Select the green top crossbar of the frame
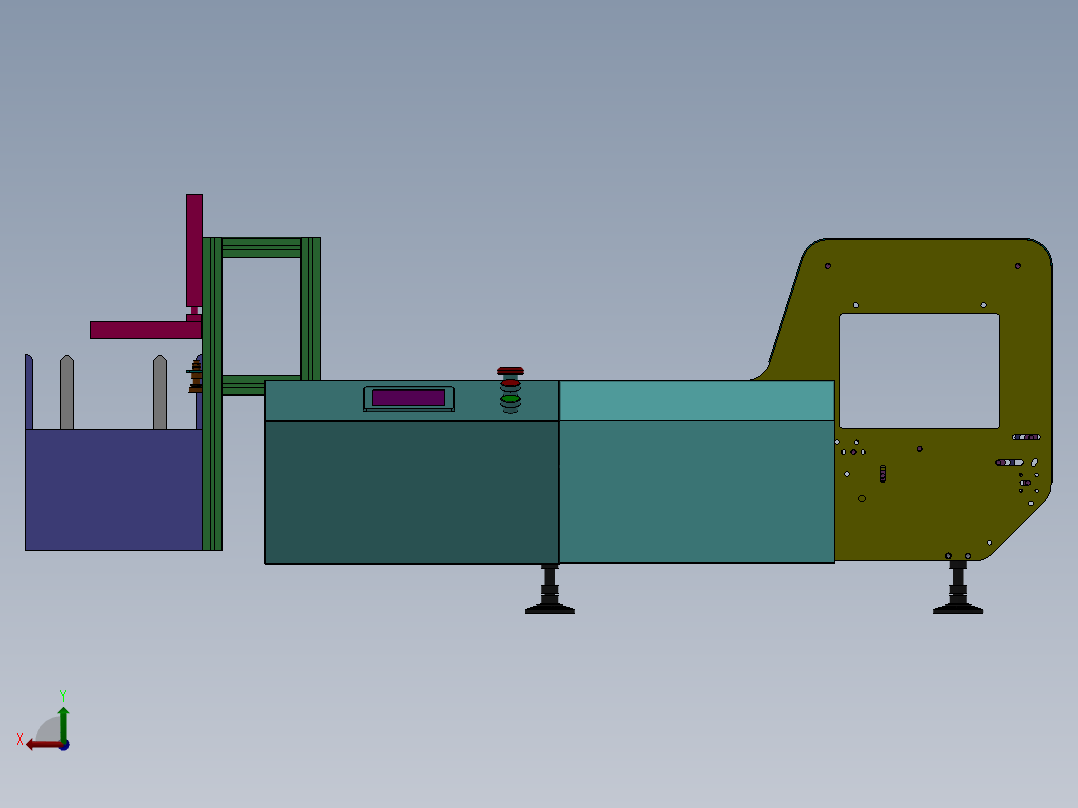The width and height of the screenshot is (1078, 808). pyautogui.click(x=261, y=248)
